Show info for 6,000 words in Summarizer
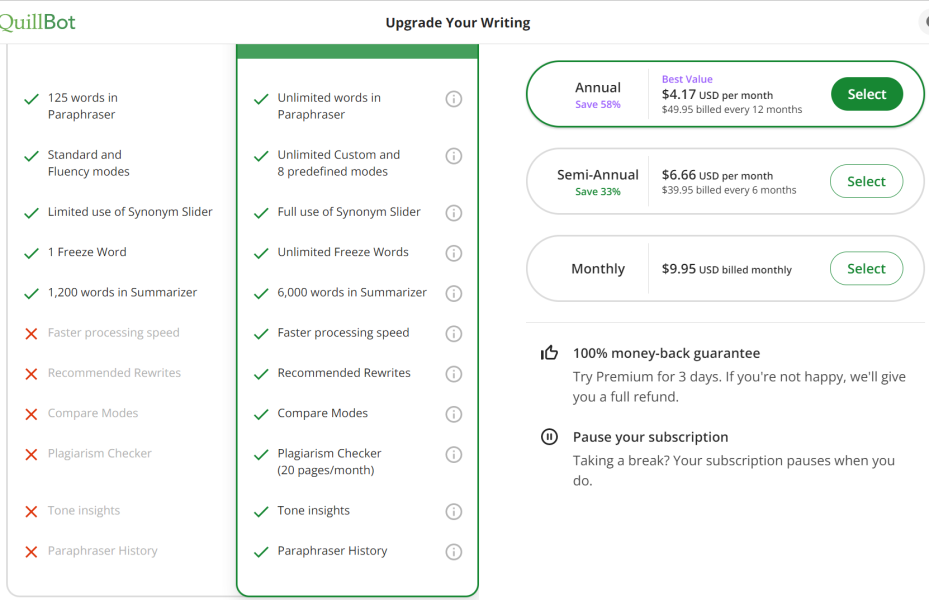 [453, 293]
